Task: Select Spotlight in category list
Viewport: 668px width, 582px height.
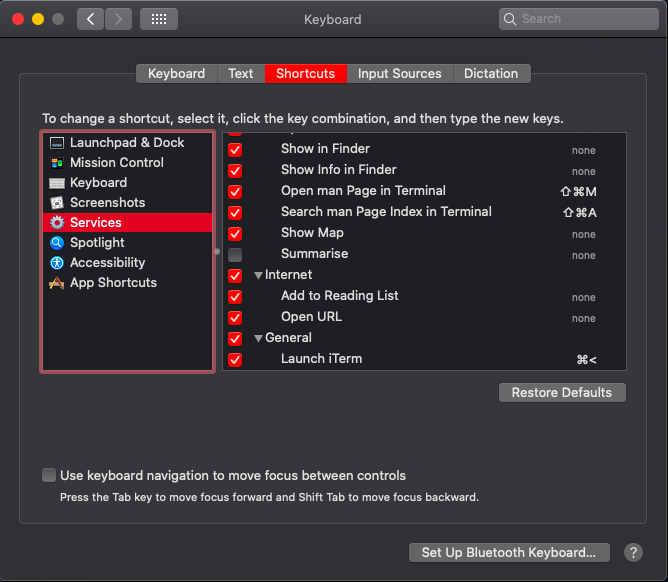Action: (x=127, y=243)
